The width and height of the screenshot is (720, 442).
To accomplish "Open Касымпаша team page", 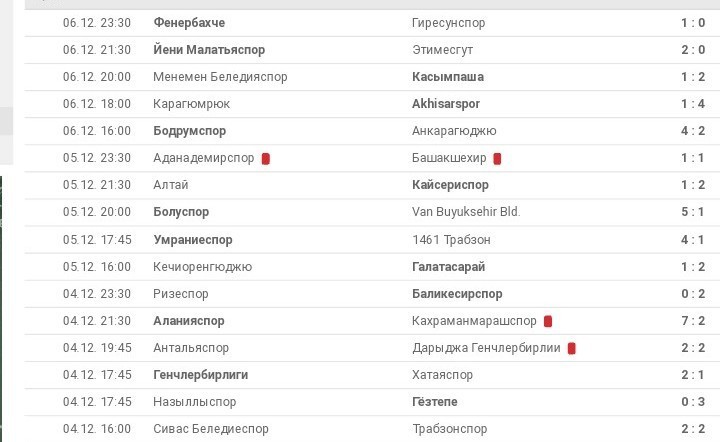I will point(448,76).
